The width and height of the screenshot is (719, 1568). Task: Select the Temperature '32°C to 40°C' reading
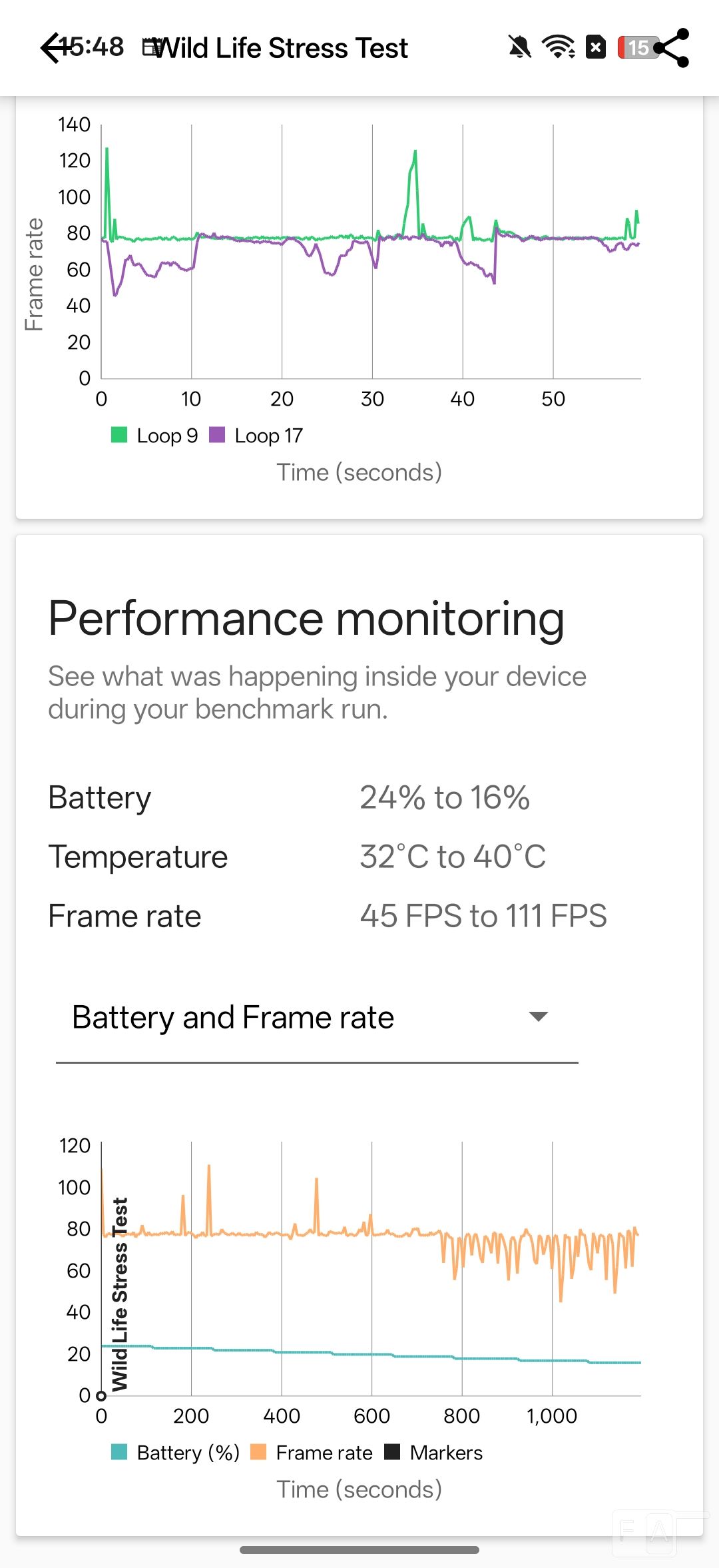tap(453, 857)
